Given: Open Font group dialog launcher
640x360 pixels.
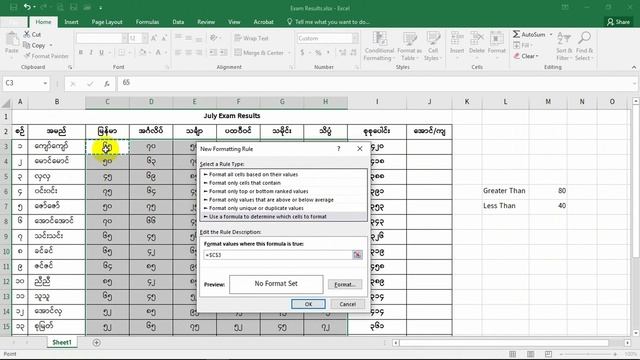Looking at the screenshot, I should 167,67.
